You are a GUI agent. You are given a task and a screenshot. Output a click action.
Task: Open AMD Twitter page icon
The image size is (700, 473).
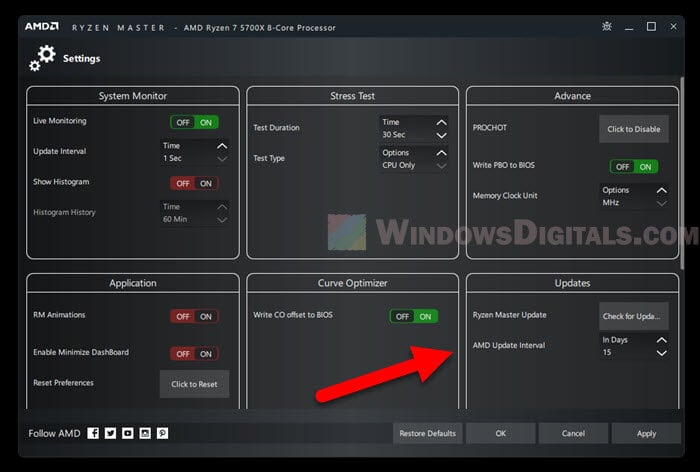coord(110,433)
